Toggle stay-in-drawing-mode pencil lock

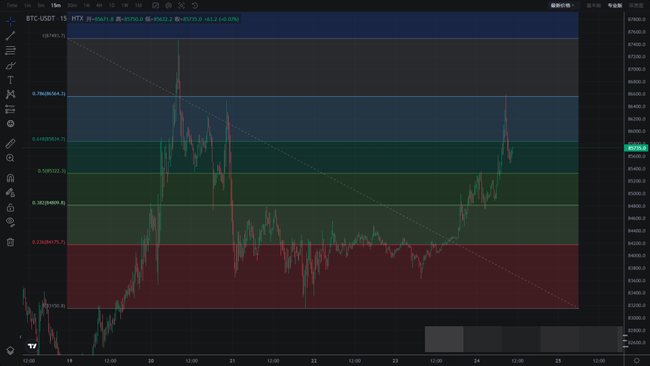(x=10, y=192)
